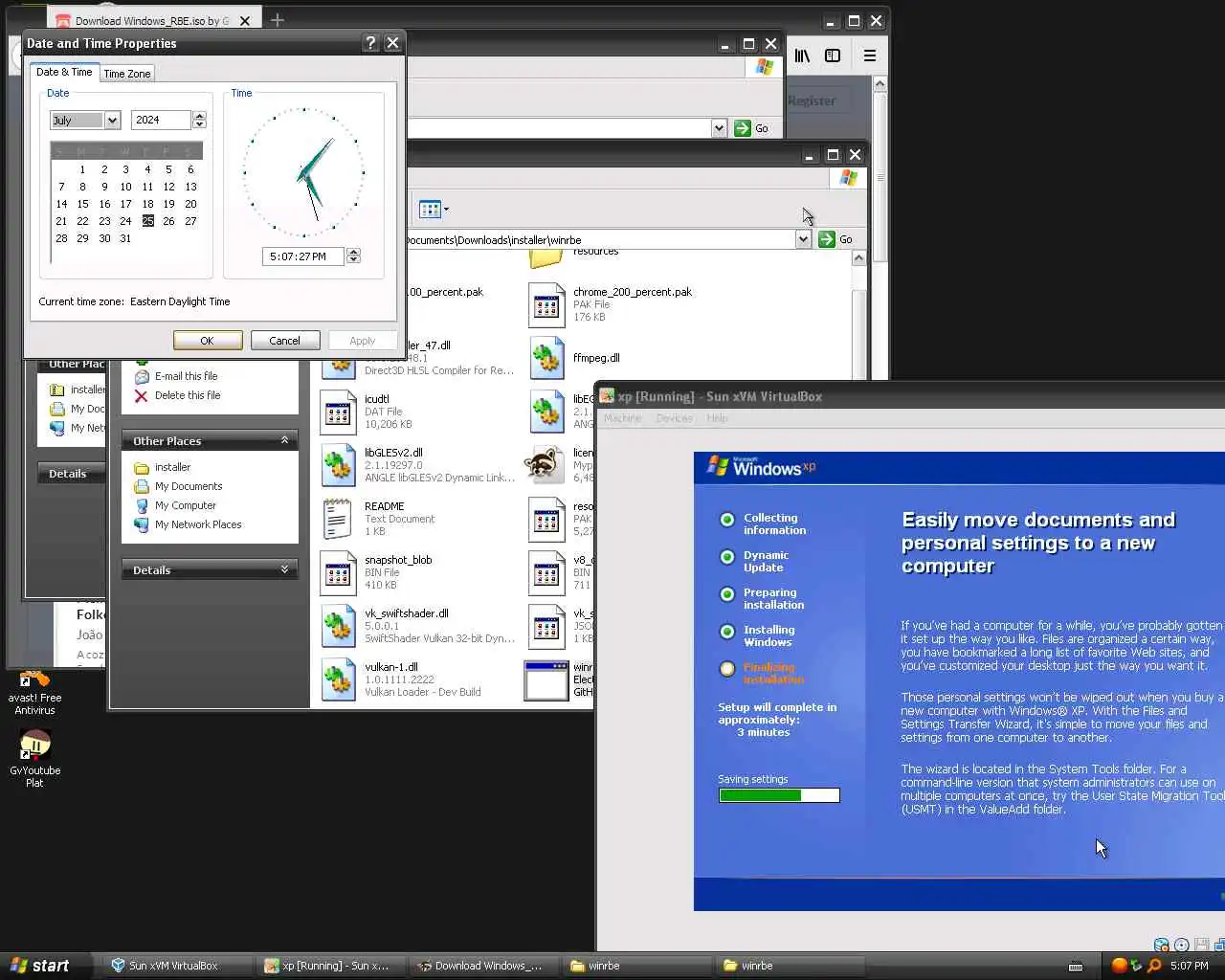Open My Network Places link
The height and width of the screenshot is (980, 1225).
pos(198,524)
